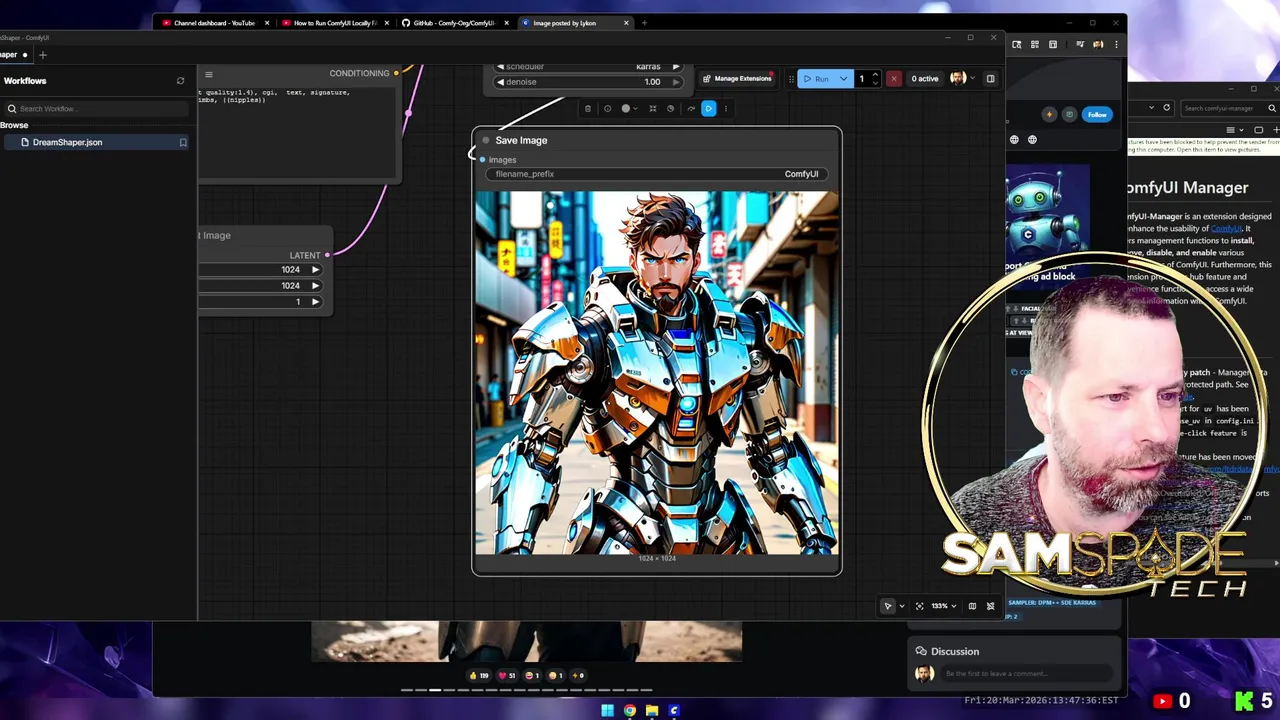The width and height of the screenshot is (1280, 720).
Task: Click the images input slot
Action: 482,160
